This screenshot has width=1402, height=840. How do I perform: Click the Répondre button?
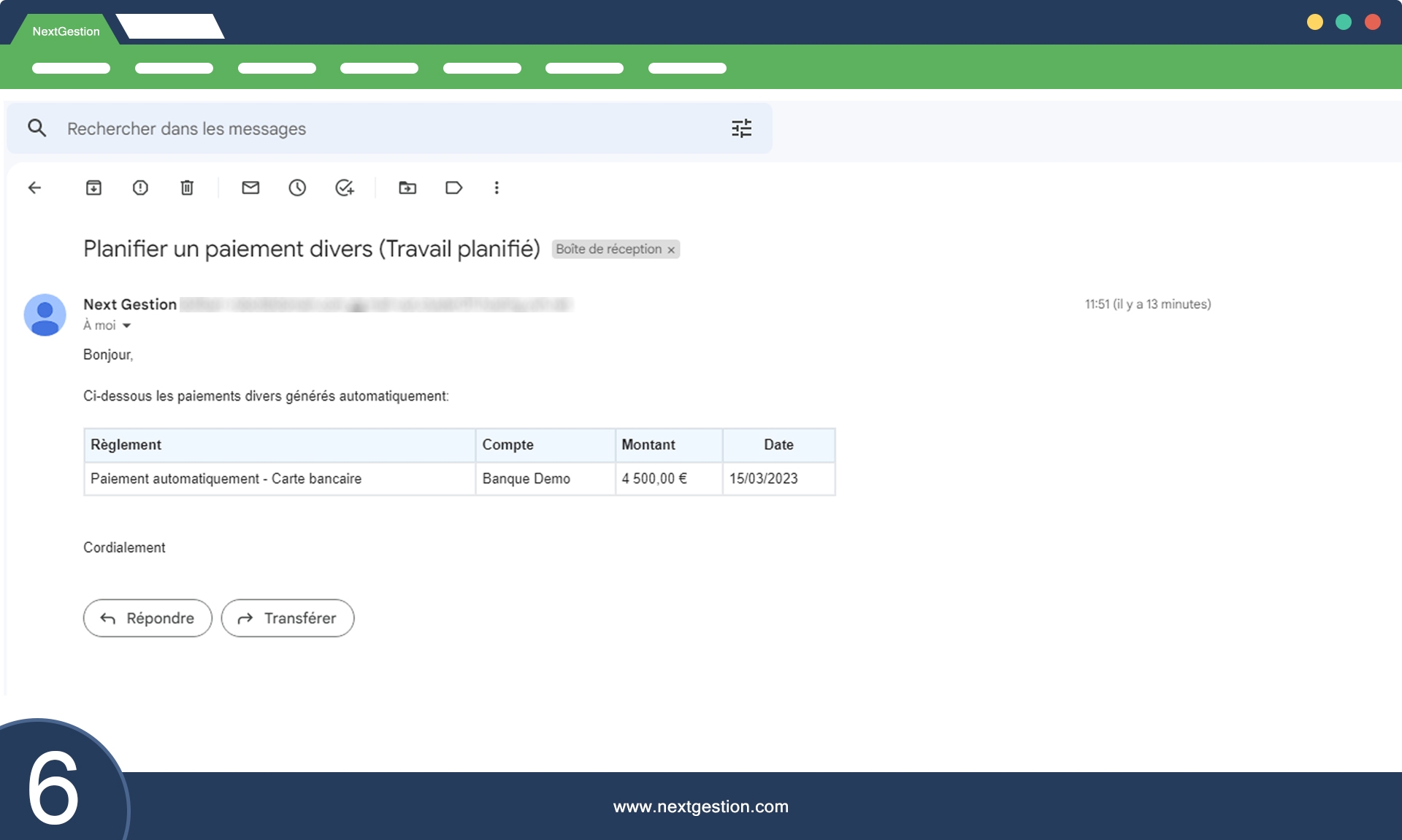[148, 618]
